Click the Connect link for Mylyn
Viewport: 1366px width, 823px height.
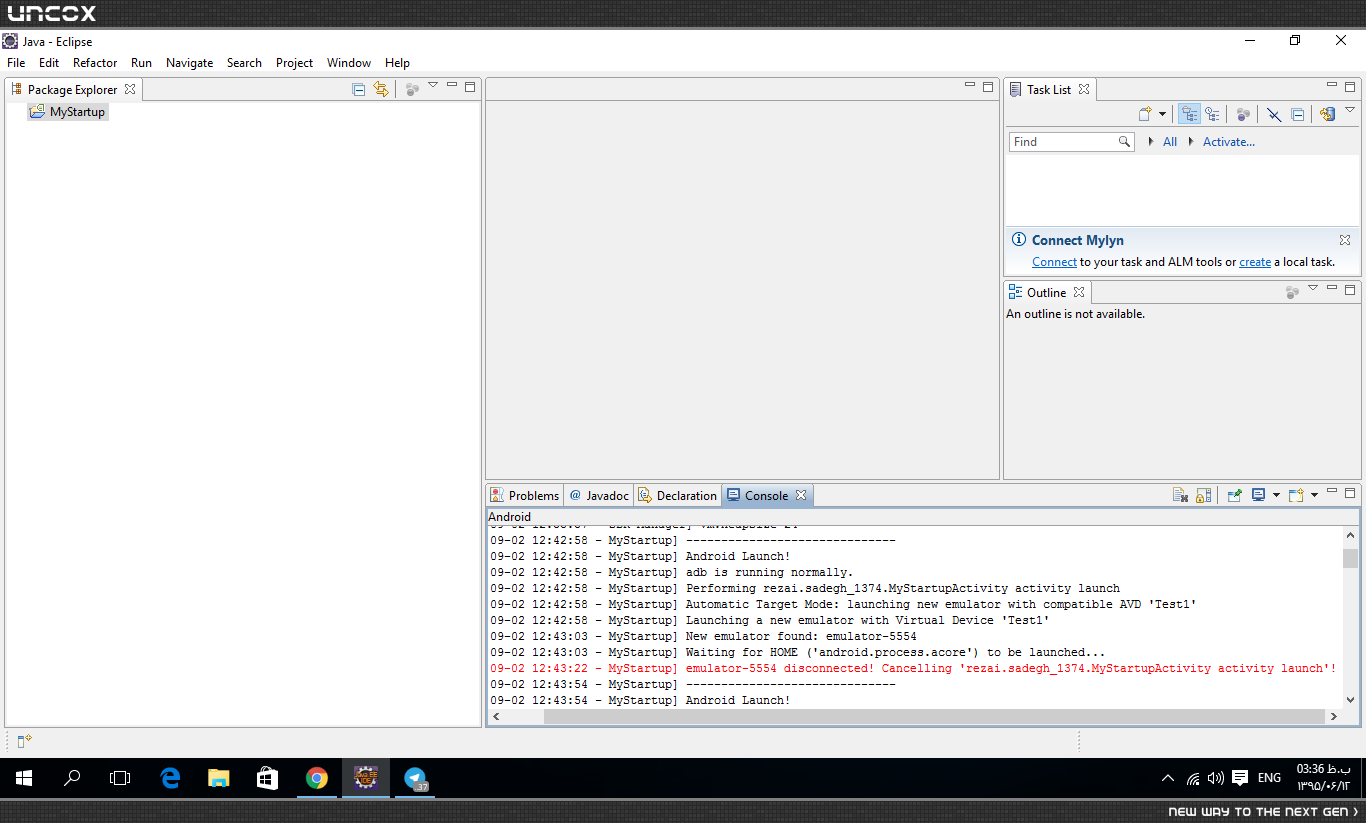(1054, 262)
